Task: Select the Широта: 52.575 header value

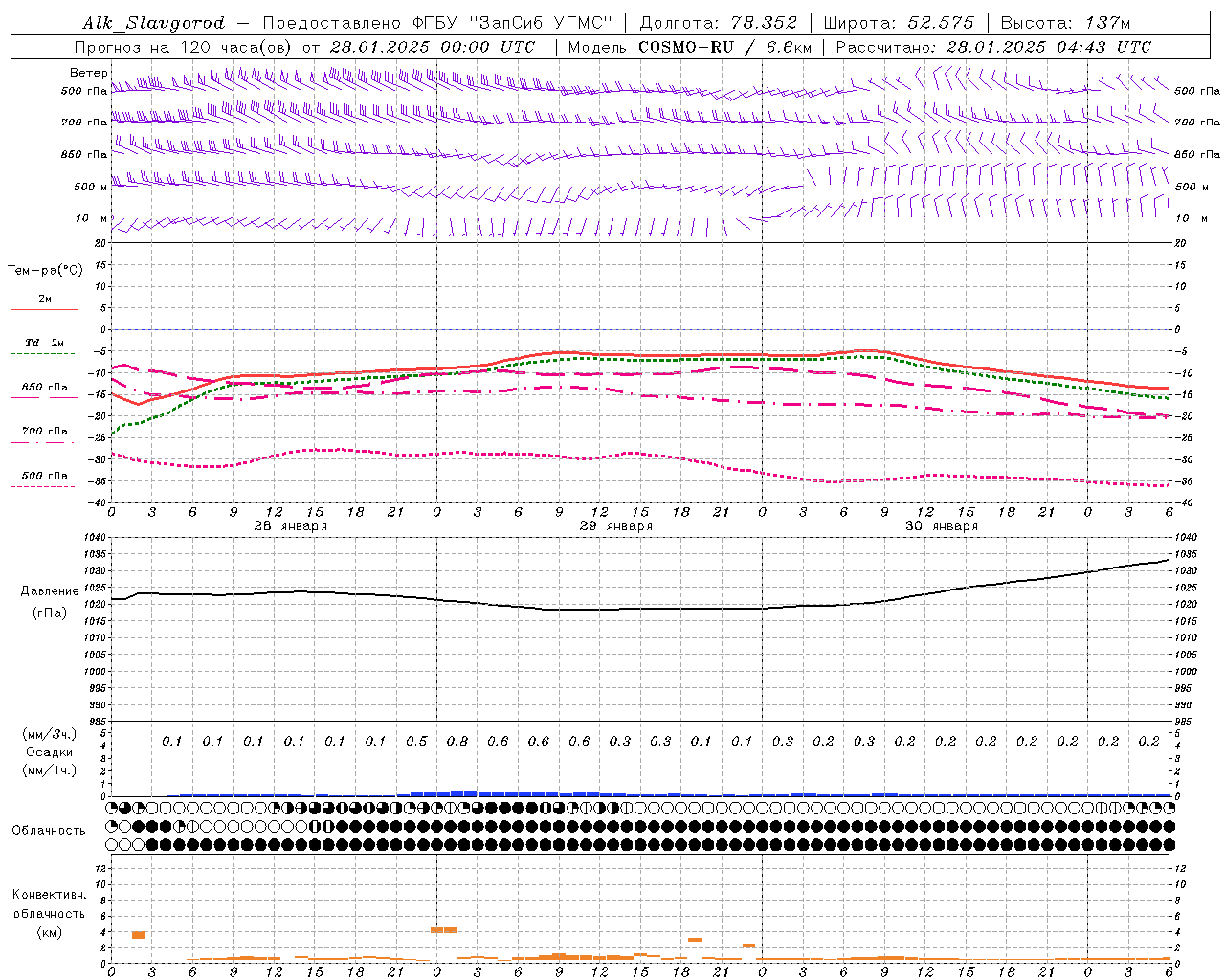Action: 899,23
